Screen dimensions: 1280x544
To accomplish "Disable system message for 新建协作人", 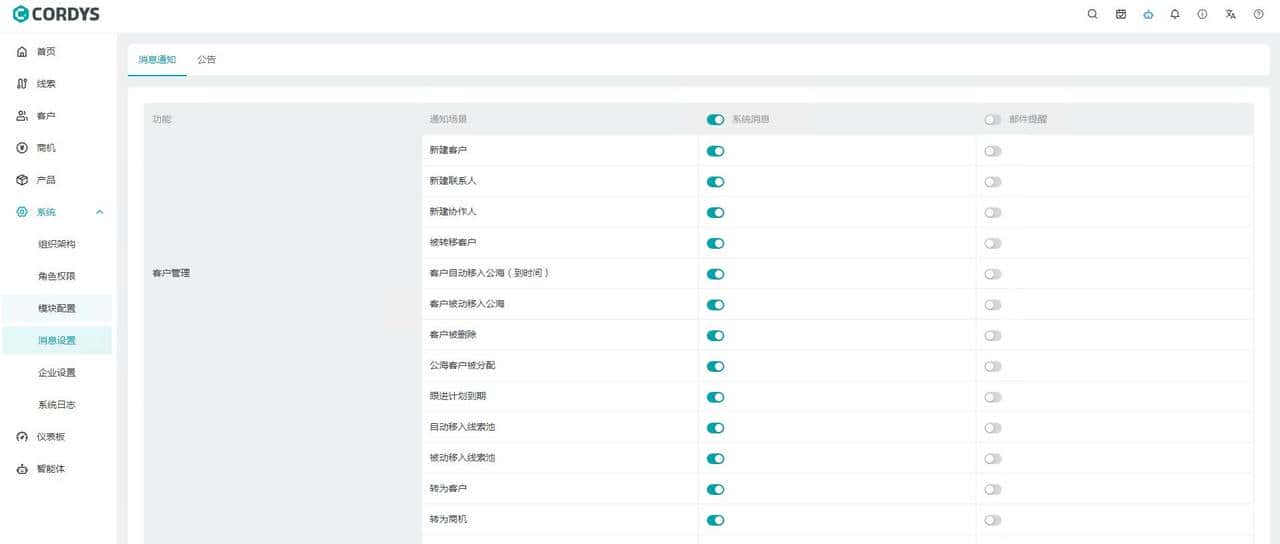I will (715, 213).
